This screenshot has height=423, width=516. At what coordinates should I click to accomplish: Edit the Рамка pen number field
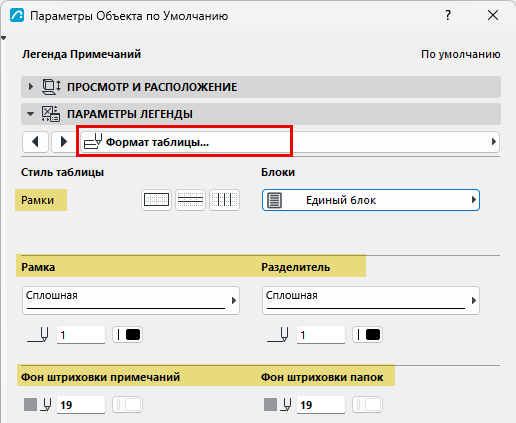point(81,335)
